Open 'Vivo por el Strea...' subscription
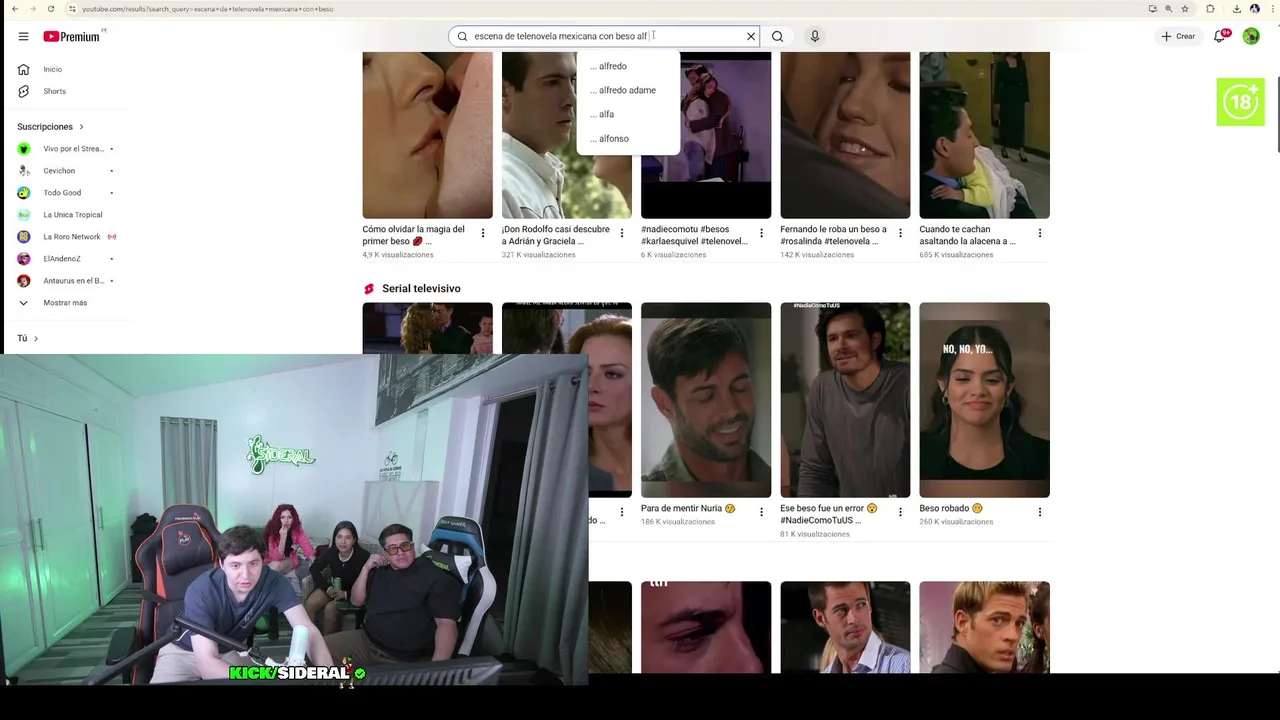The width and height of the screenshot is (1280, 720). [65, 149]
